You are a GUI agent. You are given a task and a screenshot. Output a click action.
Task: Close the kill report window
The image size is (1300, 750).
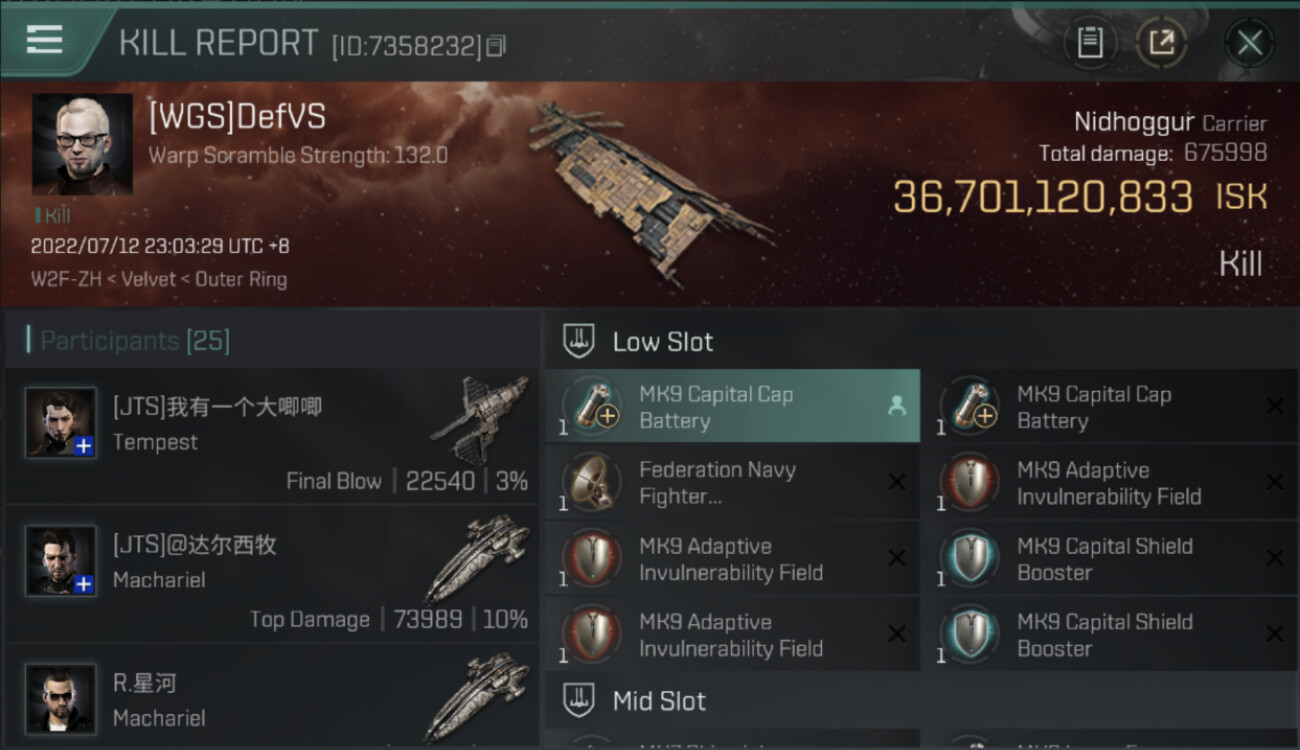[1249, 43]
